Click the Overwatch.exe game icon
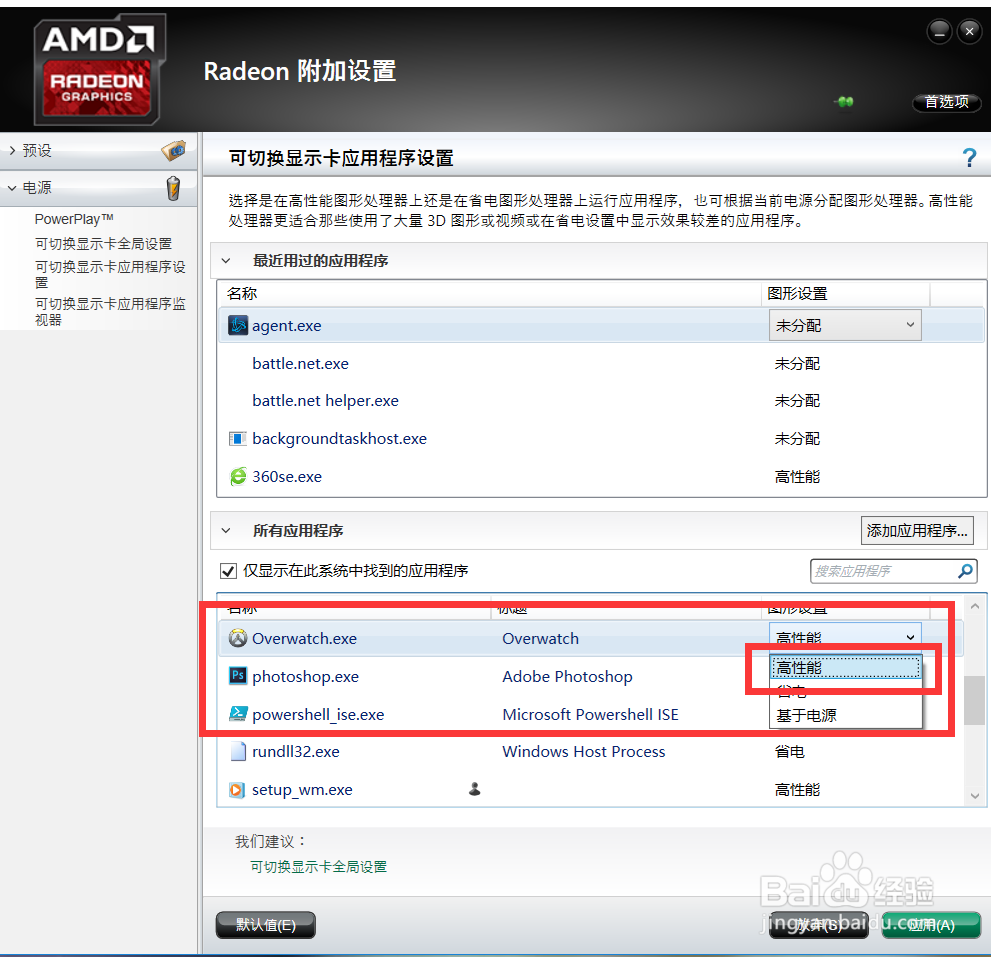The image size is (991, 957). [238, 638]
